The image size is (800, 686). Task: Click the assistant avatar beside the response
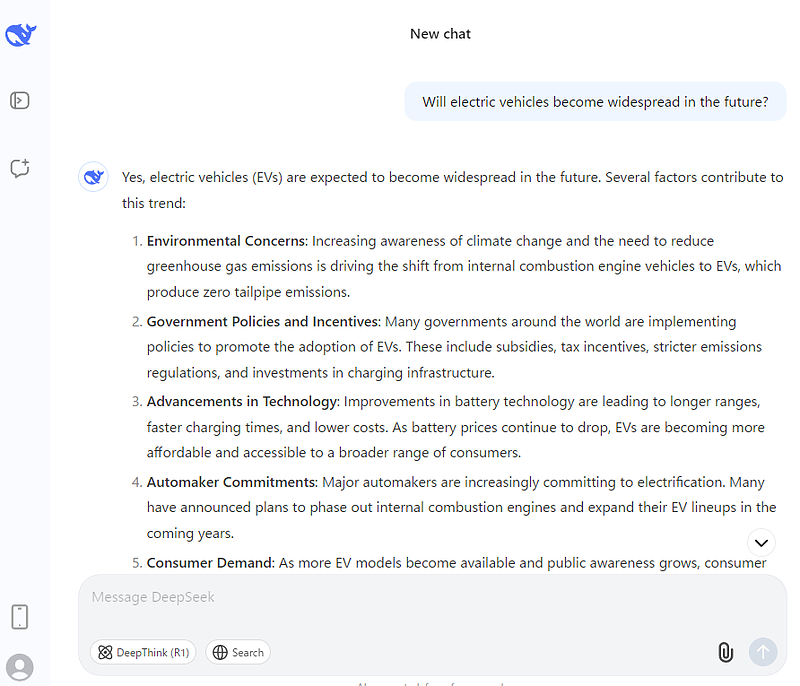pyautogui.click(x=93, y=177)
